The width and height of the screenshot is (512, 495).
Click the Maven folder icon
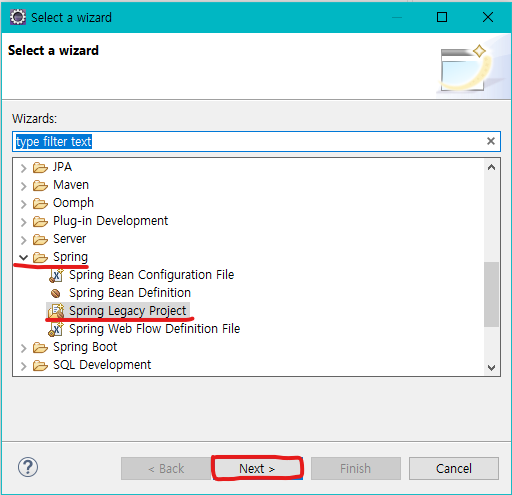40,186
